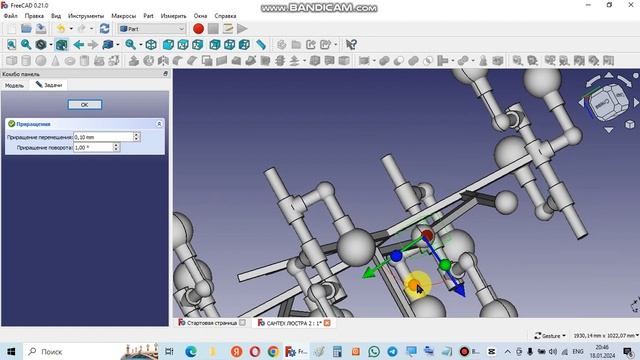Screen dimensions: 640x360
Task: Increase rotation increment with spinner up
Action: tap(116, 145)
